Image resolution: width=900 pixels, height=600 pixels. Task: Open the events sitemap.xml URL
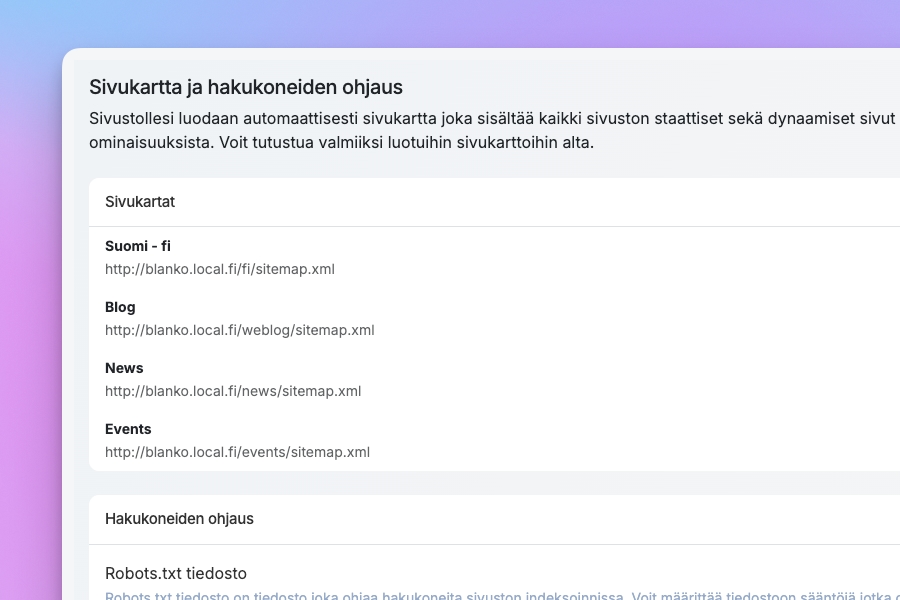coord(237,452)
